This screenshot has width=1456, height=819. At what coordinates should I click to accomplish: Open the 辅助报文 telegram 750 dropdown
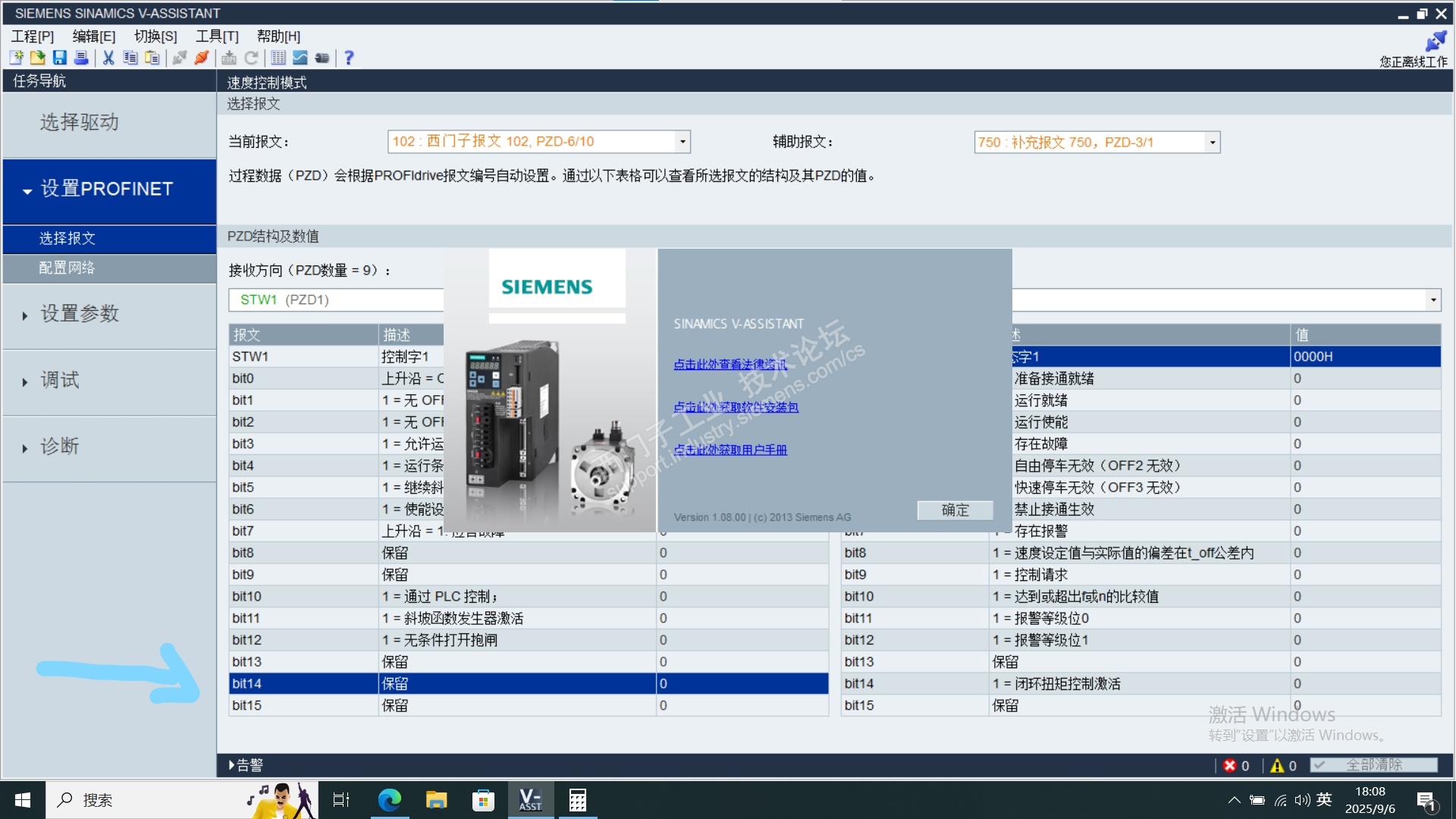(1212, 143)
